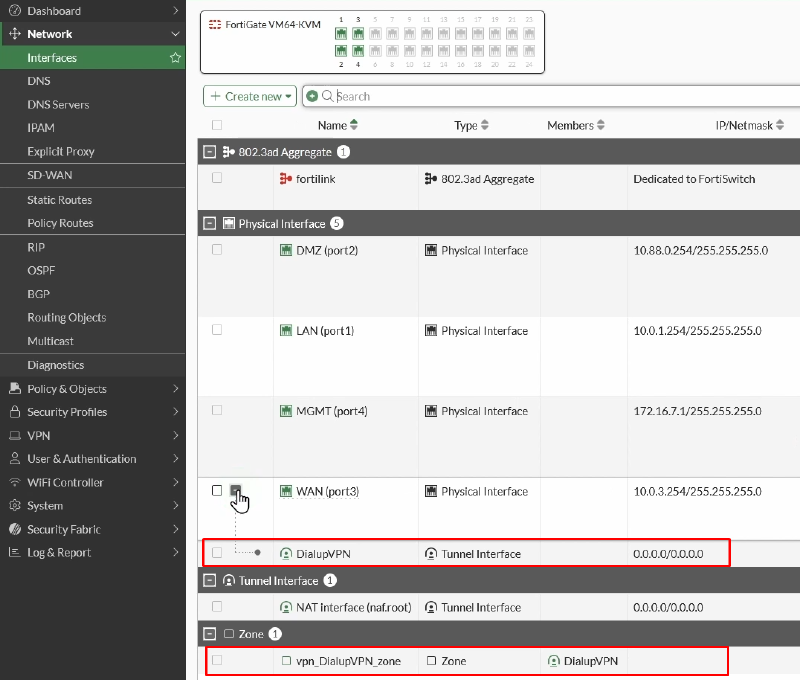The height and width of the screenshot is (680, 800).
Task: Collapse WAN (port3) child interfaces toggle
Action: [x=235, y=490]
